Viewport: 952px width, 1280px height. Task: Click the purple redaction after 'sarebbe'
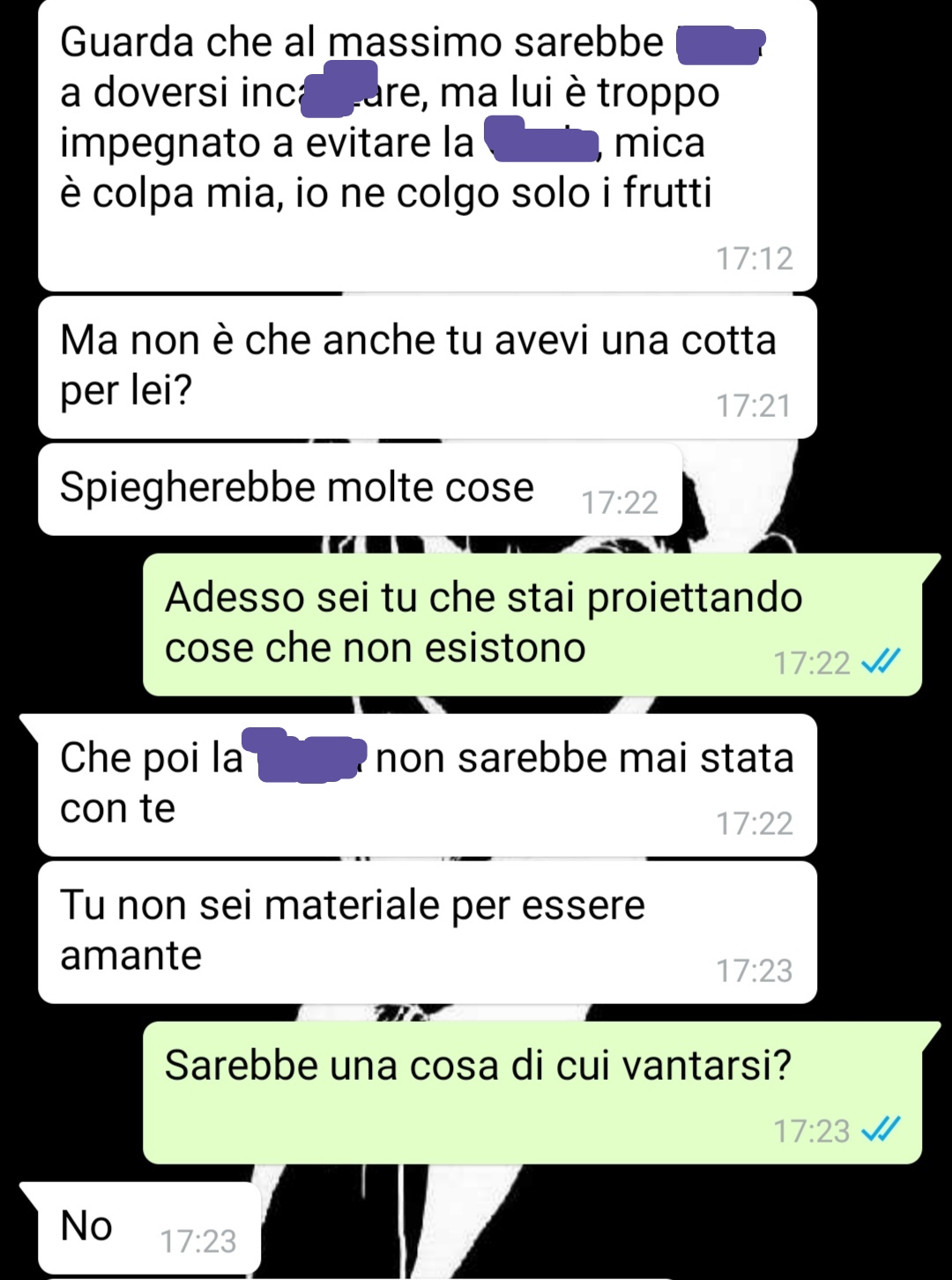point(720,46)
